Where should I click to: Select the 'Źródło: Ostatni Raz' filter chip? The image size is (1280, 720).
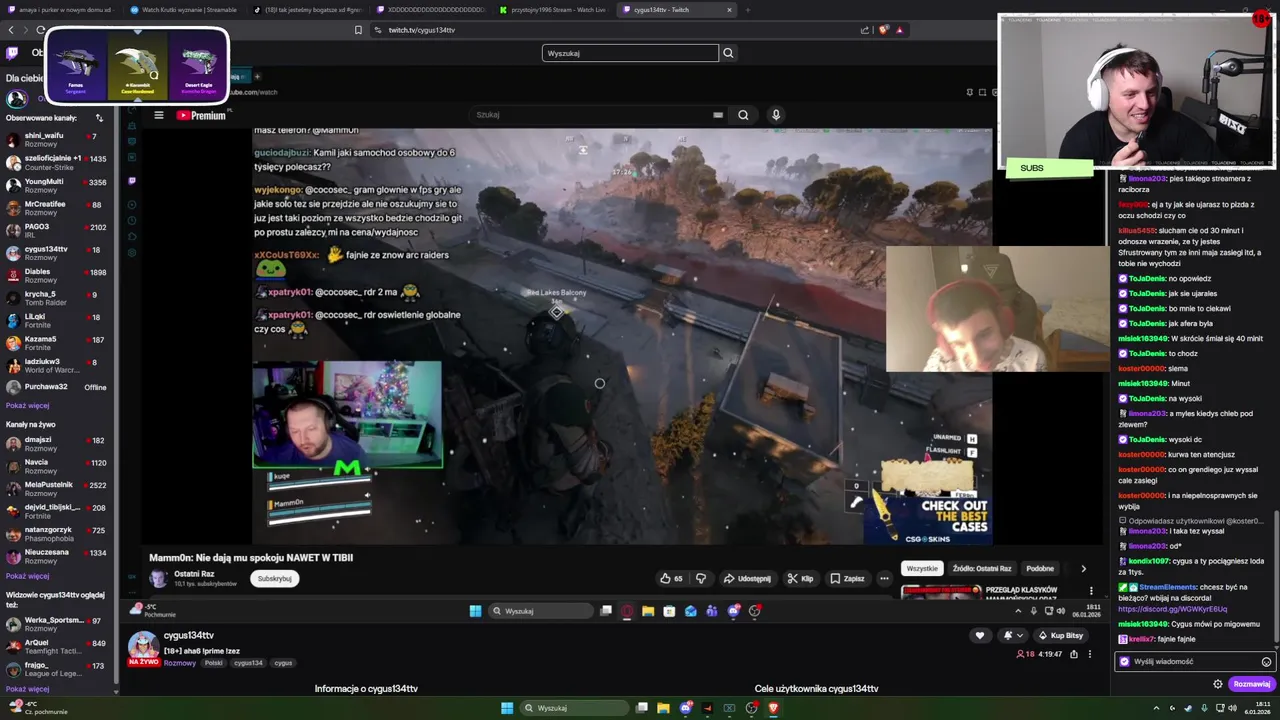(x=981, y=568)
